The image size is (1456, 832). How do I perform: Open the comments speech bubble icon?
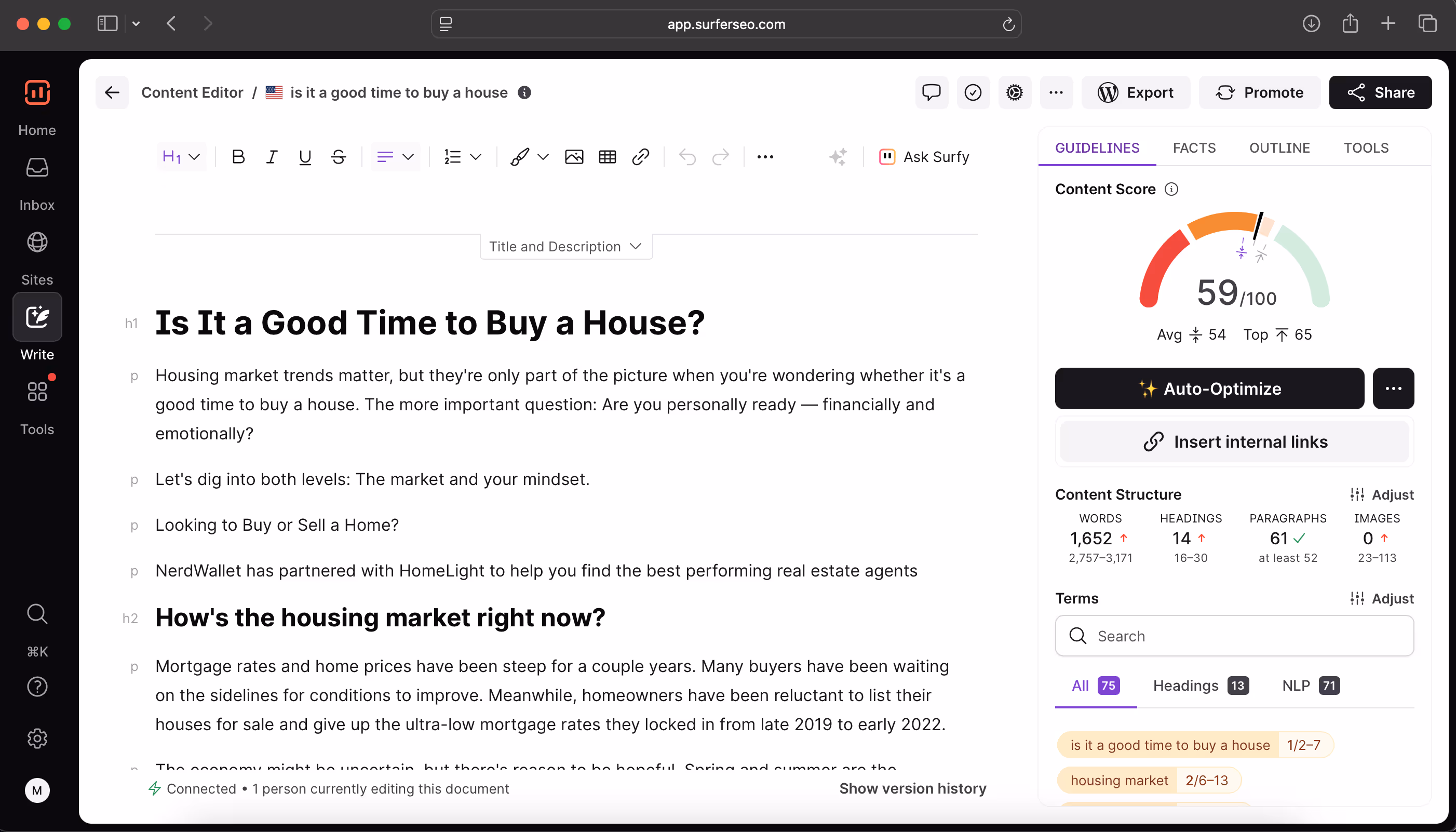click(931, 92)
